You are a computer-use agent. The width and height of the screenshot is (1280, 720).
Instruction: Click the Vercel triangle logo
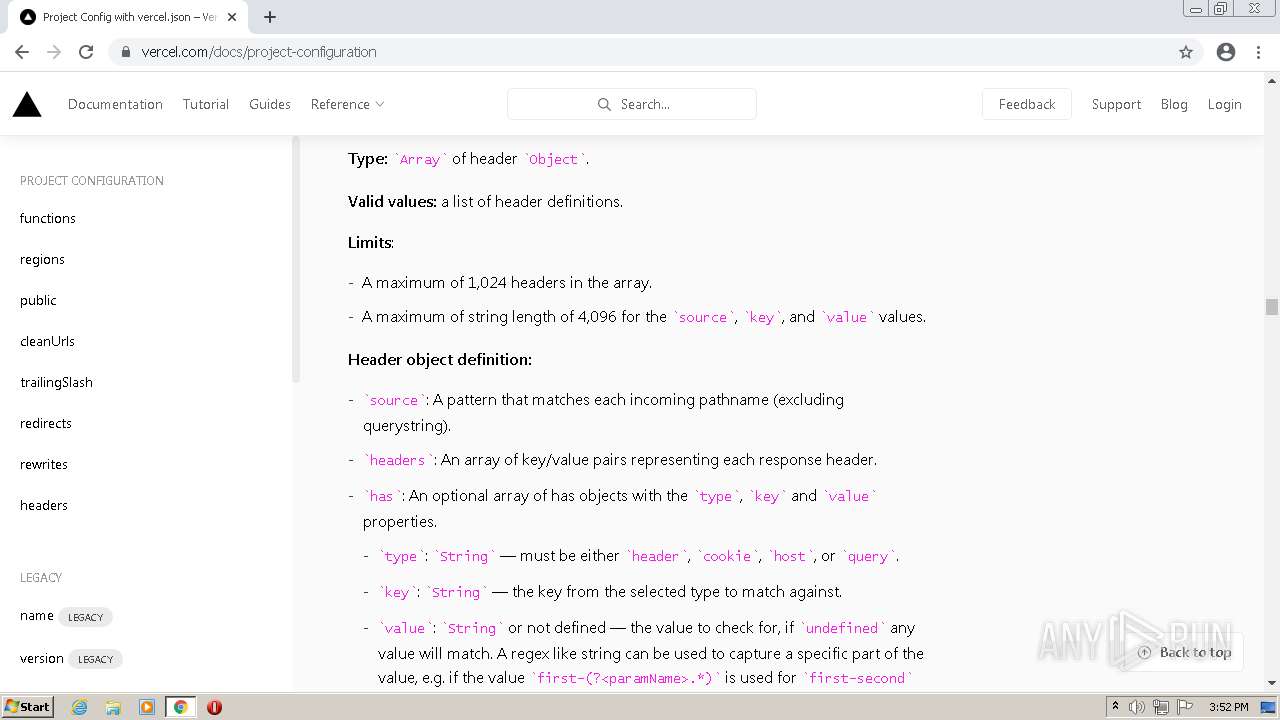27,104
